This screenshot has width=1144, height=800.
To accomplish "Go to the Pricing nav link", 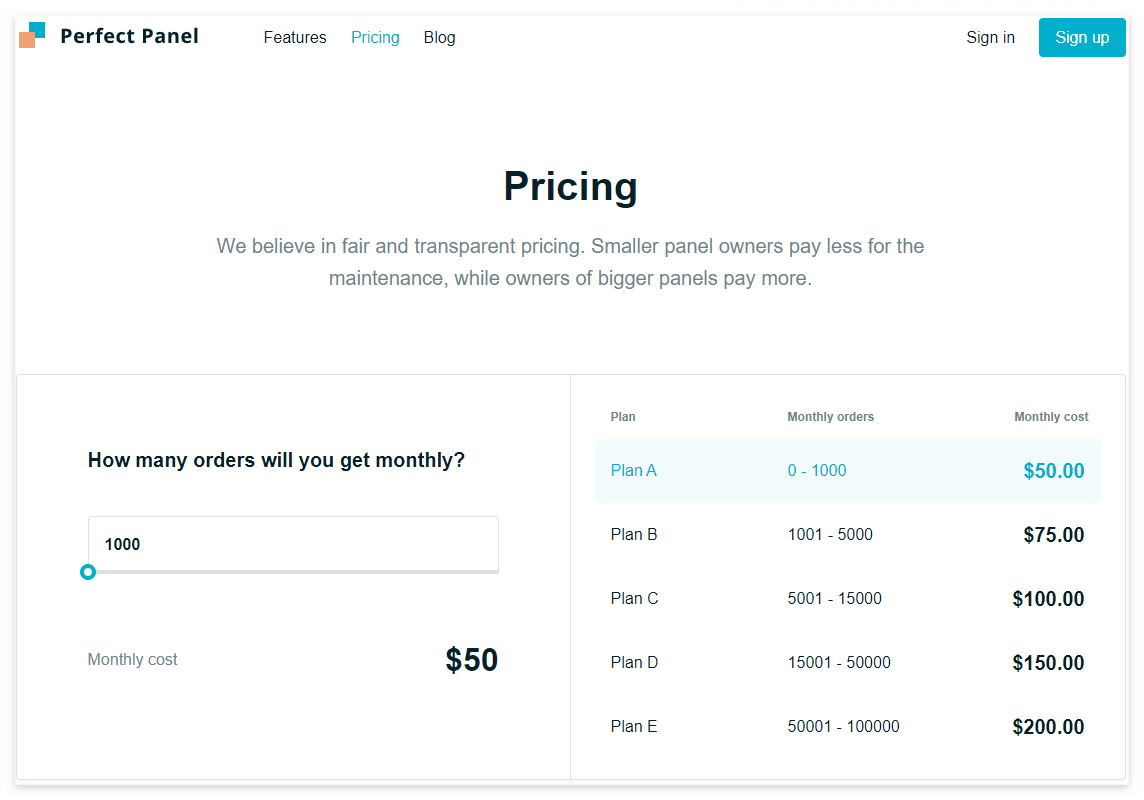I will [375, 37].
